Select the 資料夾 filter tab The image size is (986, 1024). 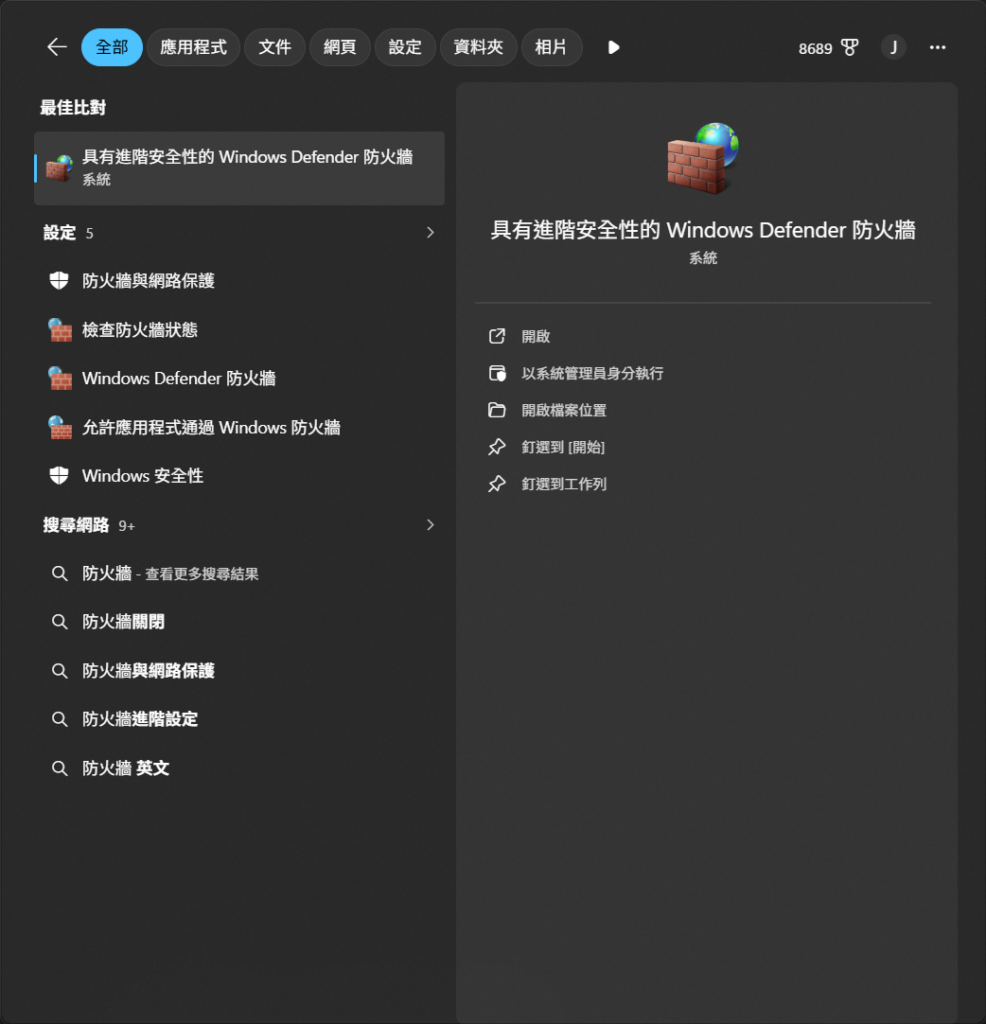[478, 48]
